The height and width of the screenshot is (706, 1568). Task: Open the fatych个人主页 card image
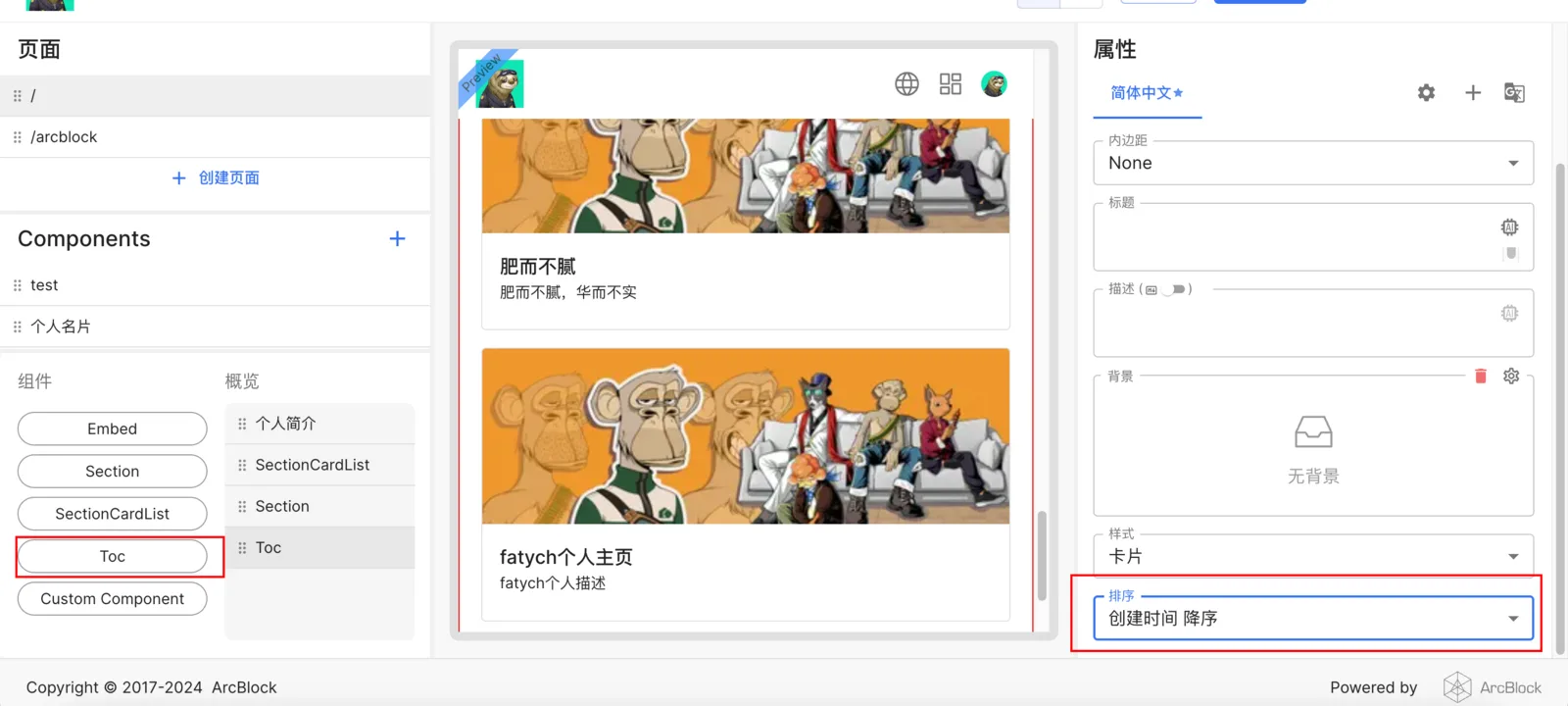[746, 436]
